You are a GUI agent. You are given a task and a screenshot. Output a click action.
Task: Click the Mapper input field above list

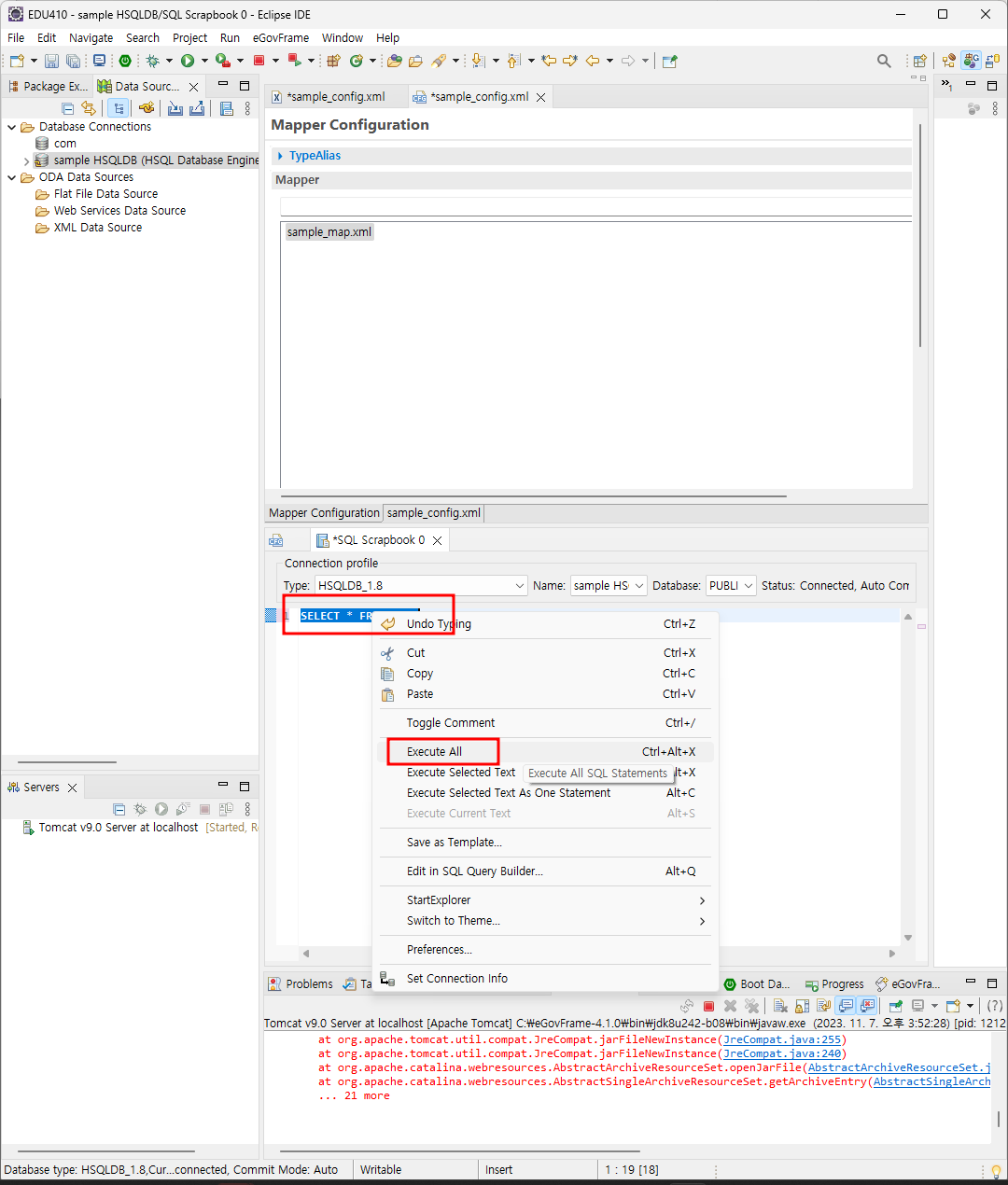595,206
